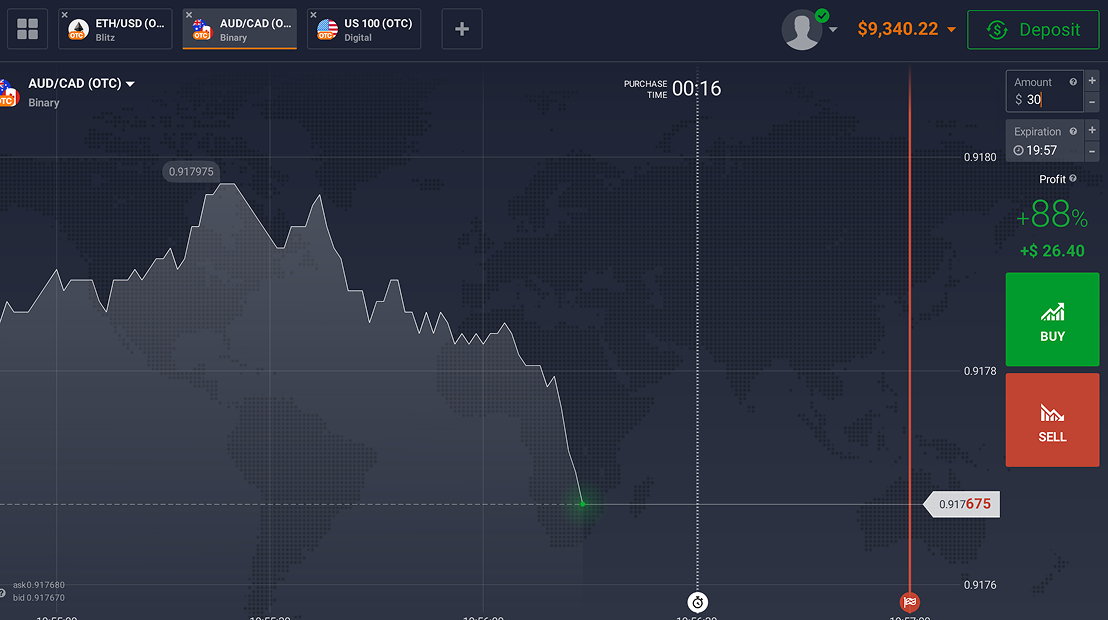This screenshot has width=1108, height=620.
Task: Switch to the ETH/USD Blitz tab
Action: (x=118, y=29)
